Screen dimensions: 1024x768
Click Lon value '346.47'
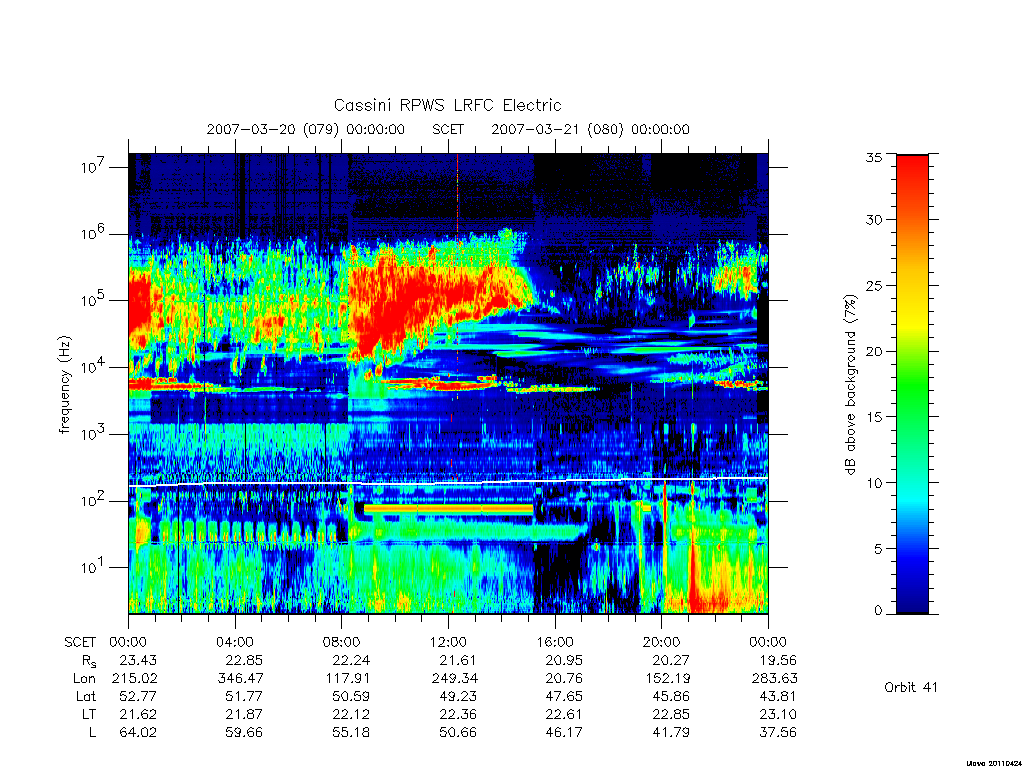(240, 679)
